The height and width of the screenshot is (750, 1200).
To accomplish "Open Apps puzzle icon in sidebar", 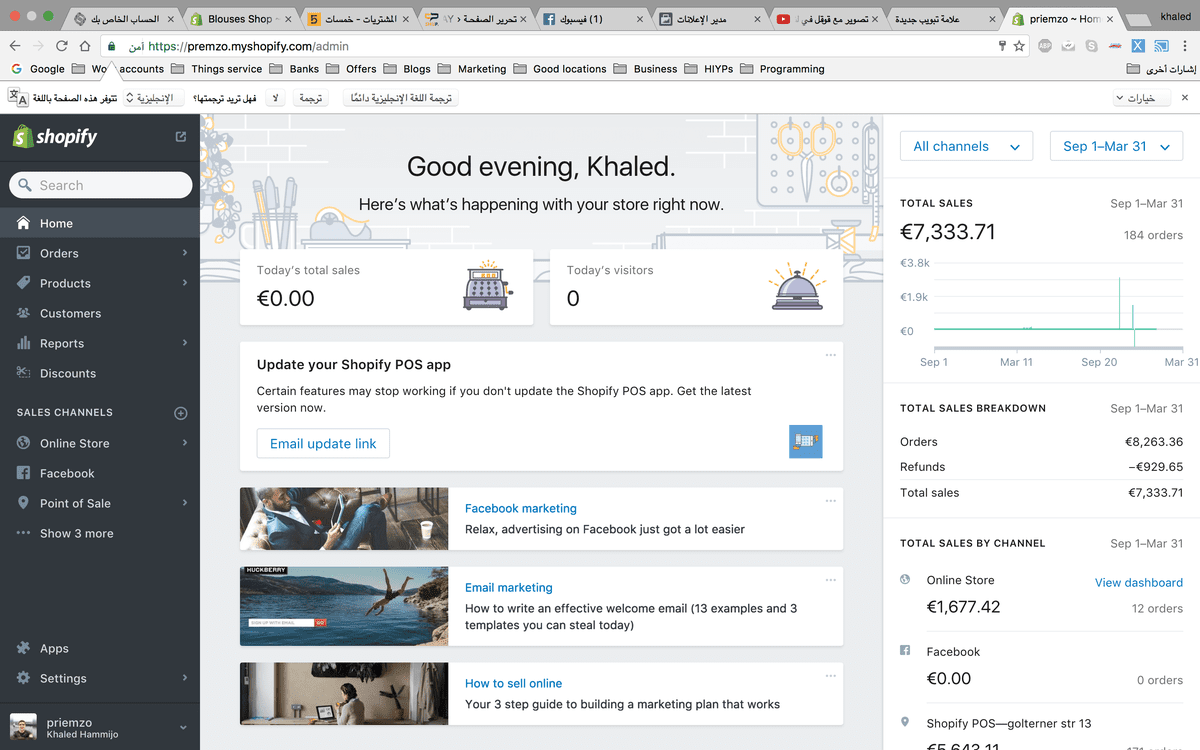I will click(x=23, y=648).
